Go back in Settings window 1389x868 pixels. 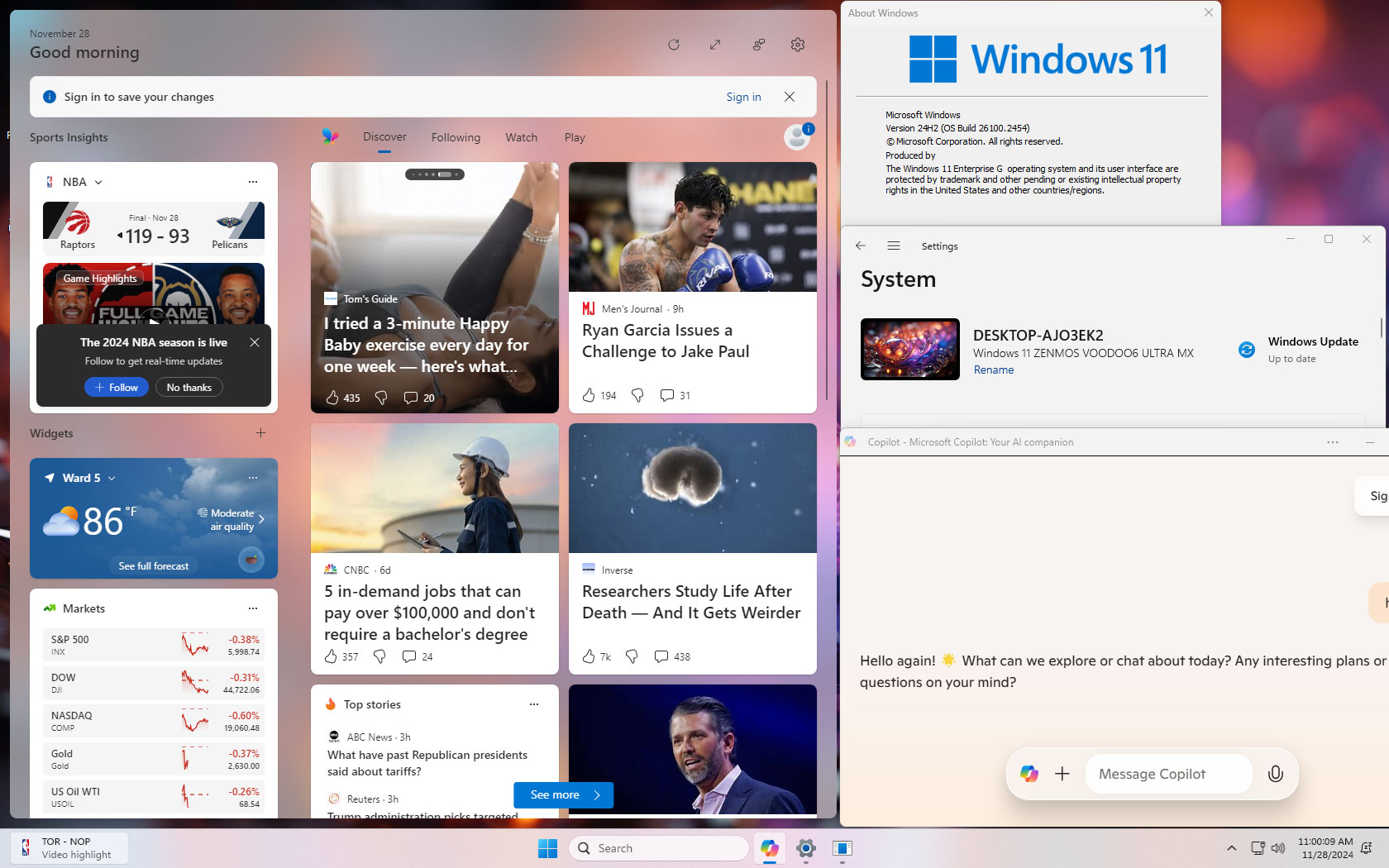point(861,246)
